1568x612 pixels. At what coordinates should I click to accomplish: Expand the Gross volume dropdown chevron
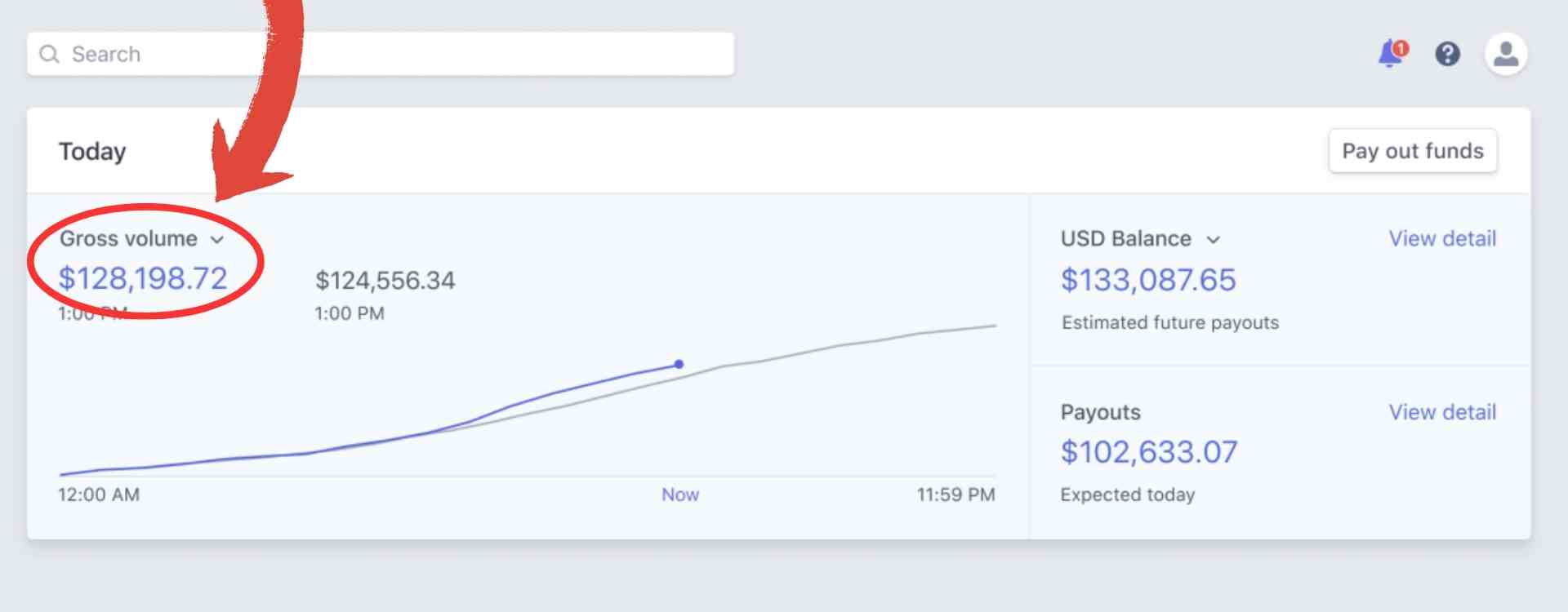pyautogui.click(x=216, y=239)
